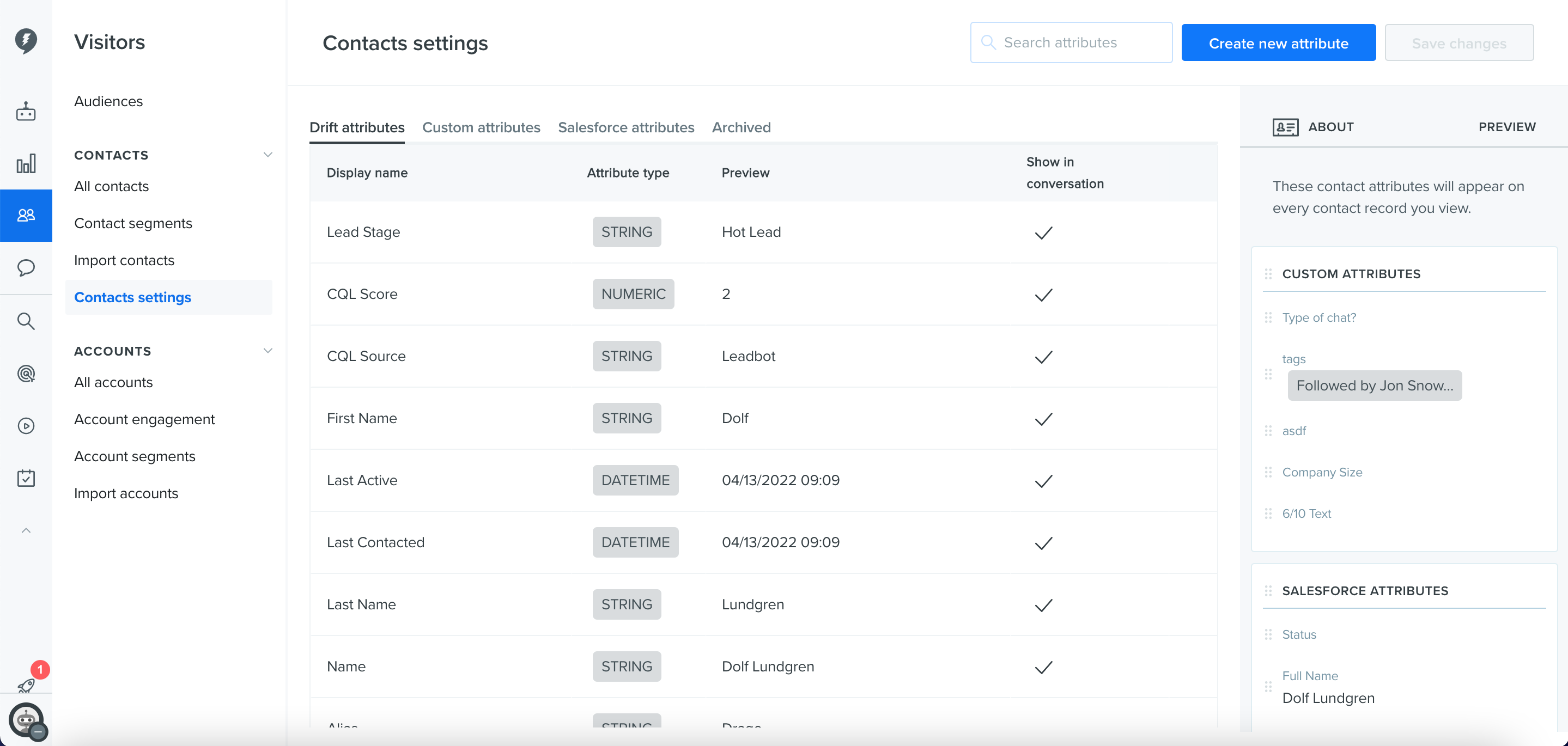Toggle Show in conversation for Lead Stage
Viewport: 1568px width, 746px height.
click(x=1043, y=233)
